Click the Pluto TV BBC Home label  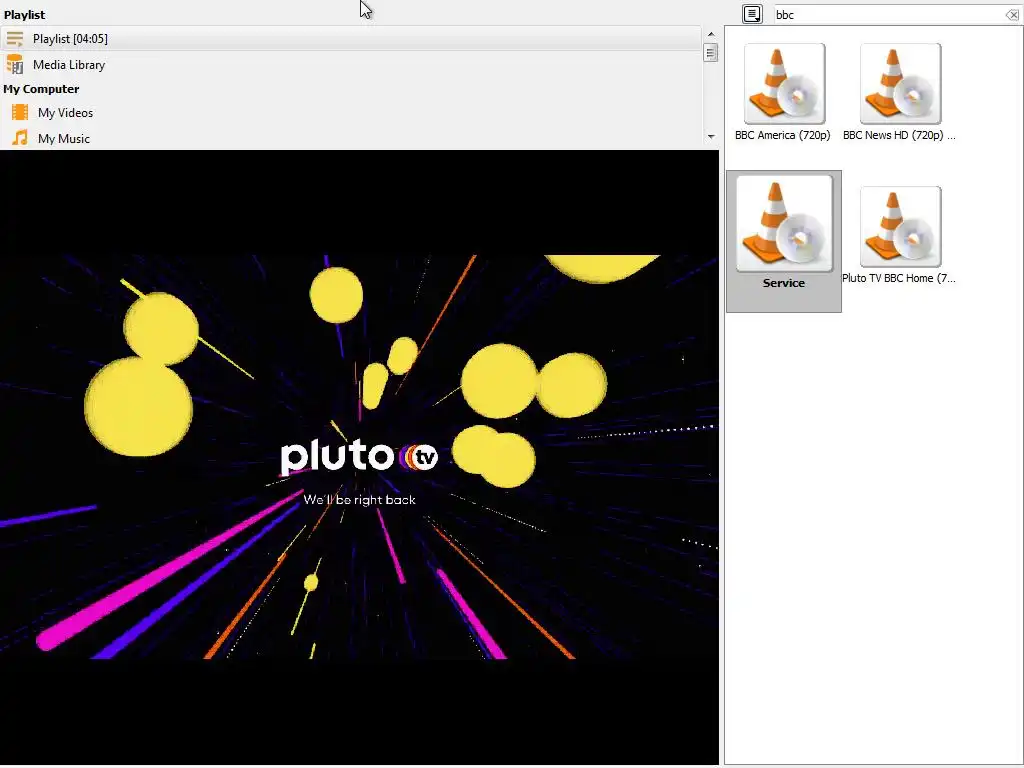(899, 278)
